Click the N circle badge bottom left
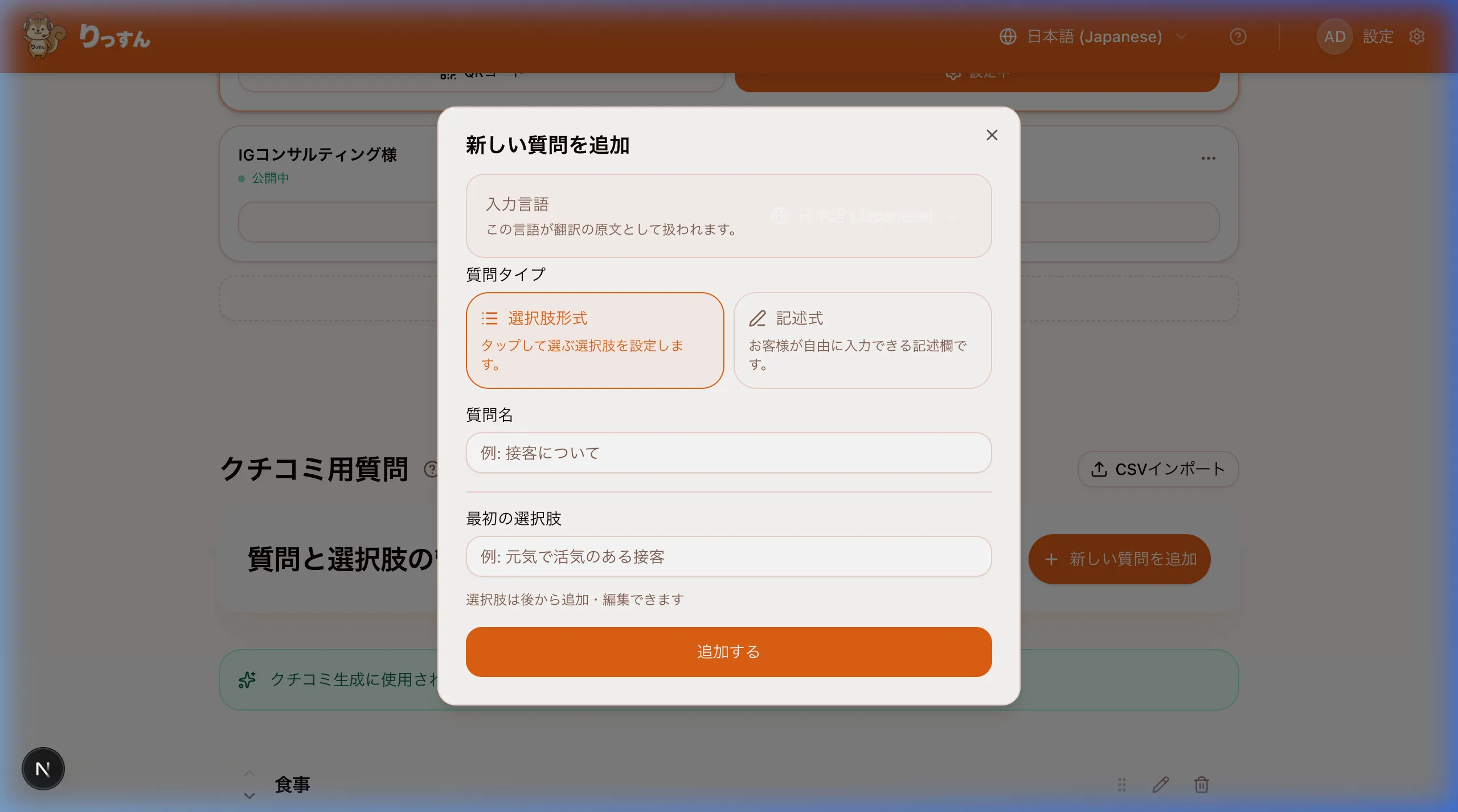Image resolution: width=1458 pixels, height=812 pixels. (43, 769)
